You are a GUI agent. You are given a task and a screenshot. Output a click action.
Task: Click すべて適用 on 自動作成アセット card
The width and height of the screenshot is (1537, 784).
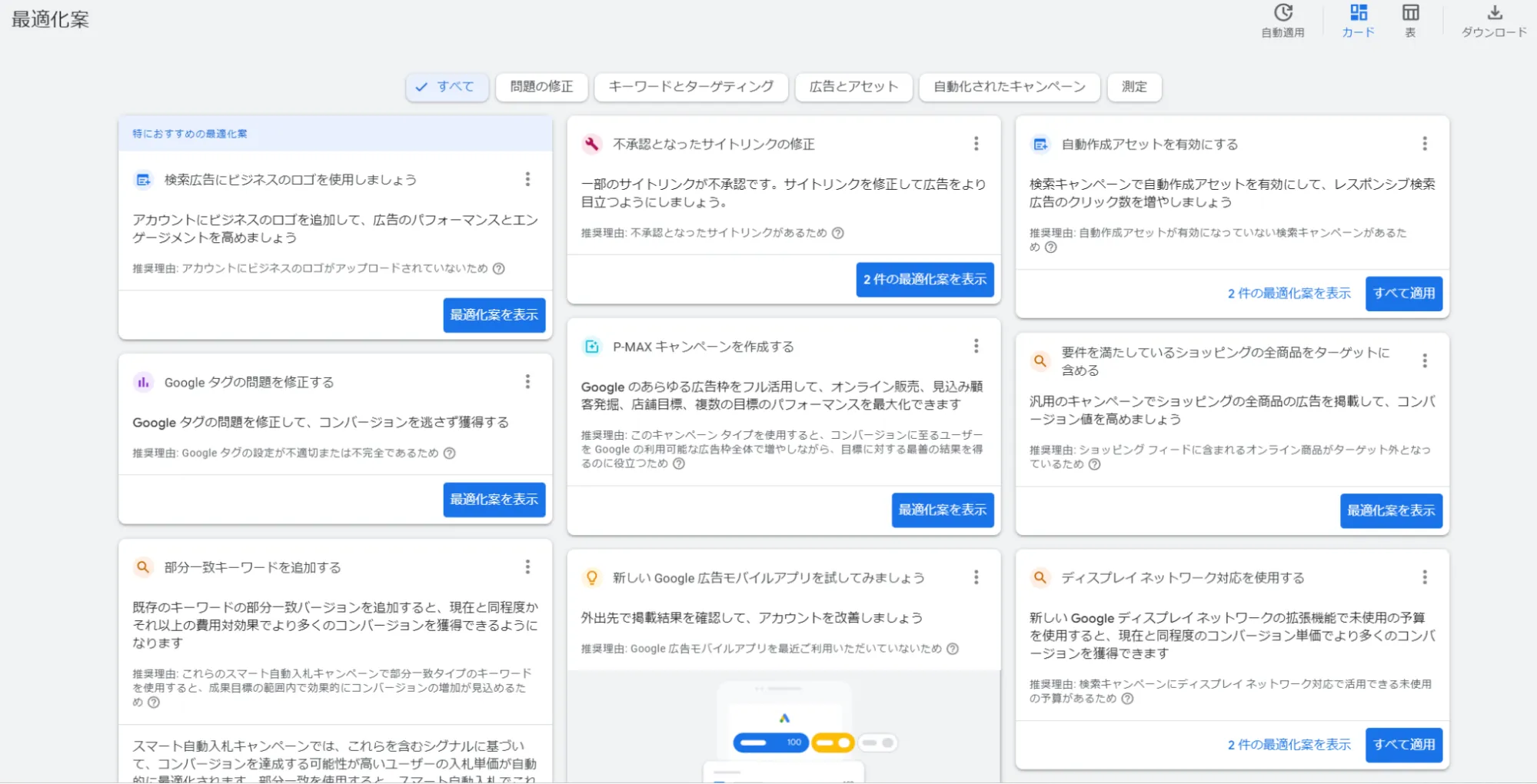1404,294
